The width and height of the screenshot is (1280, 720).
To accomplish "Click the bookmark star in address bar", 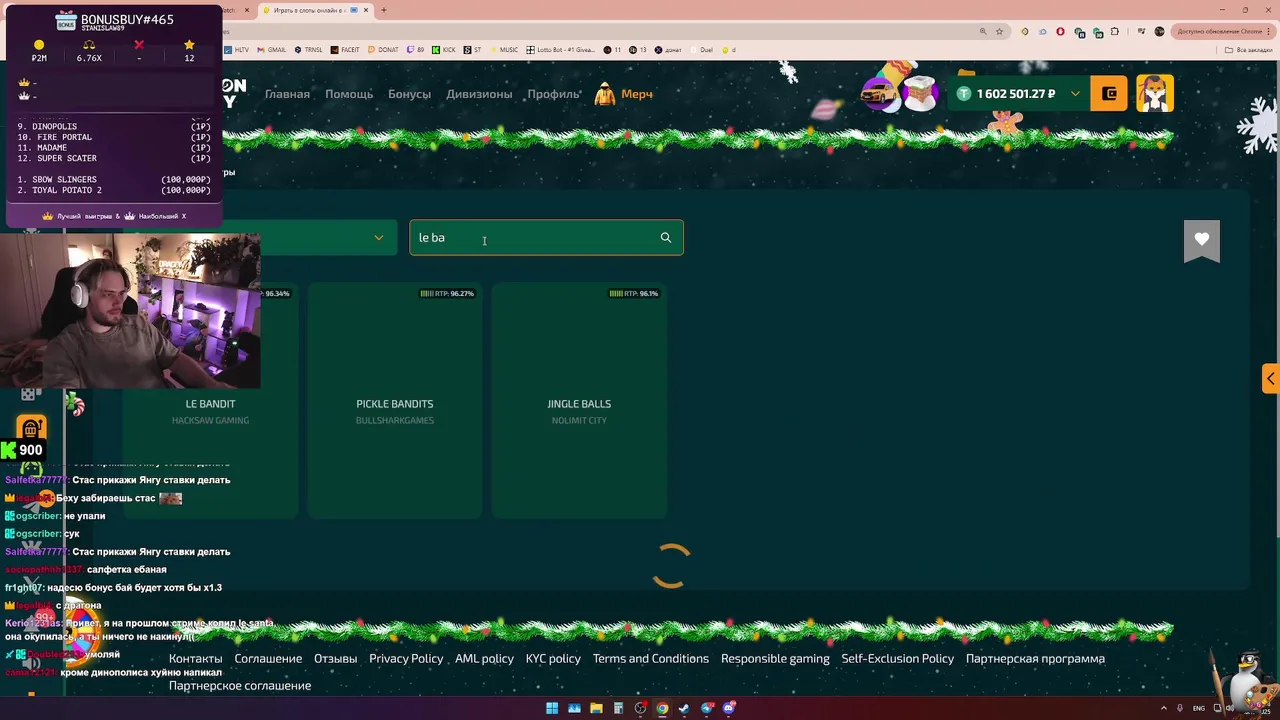I will [x=999, y=31].
